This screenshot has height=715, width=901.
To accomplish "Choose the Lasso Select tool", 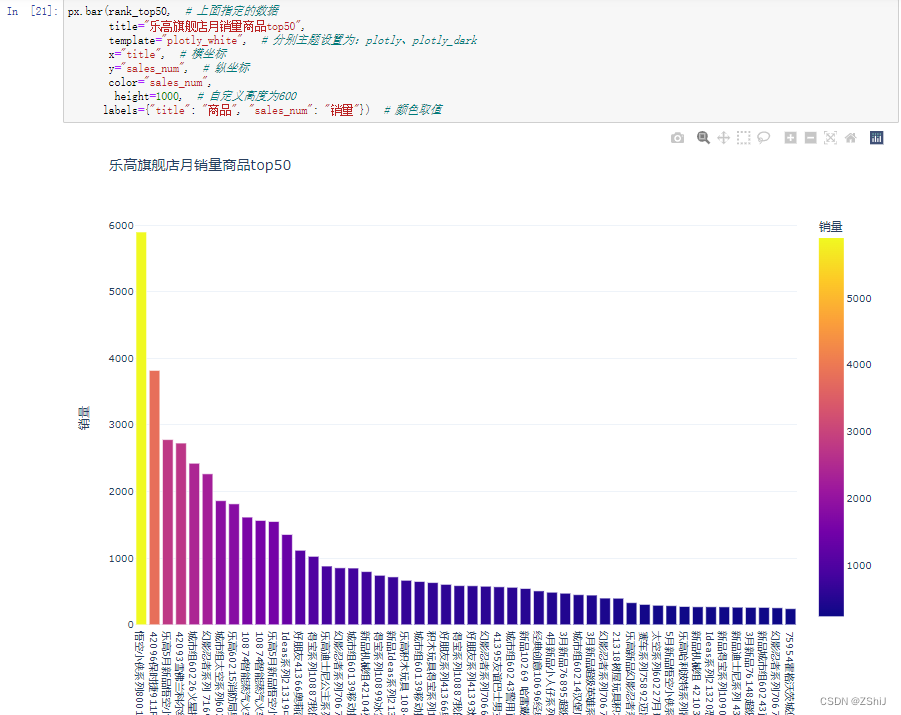I will click(764, 138).
